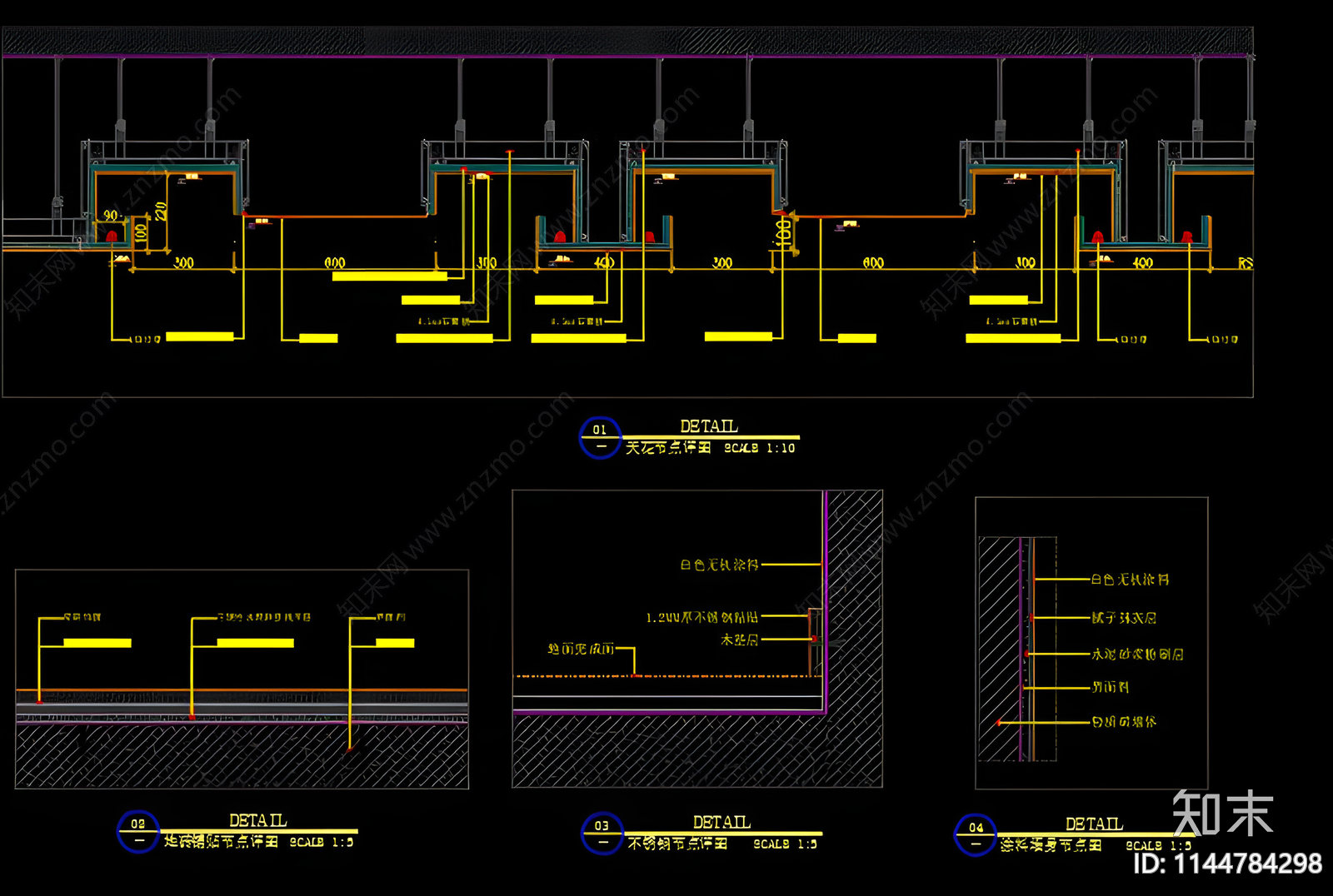Viewport: 1333px width, 896px height.
Task: Select the vertical 100 dimension beside 120
Action: click(141, 232)
